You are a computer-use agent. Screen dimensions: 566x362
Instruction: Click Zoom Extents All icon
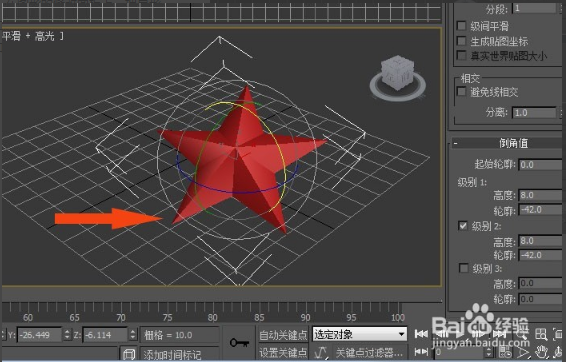coord(541,334)
